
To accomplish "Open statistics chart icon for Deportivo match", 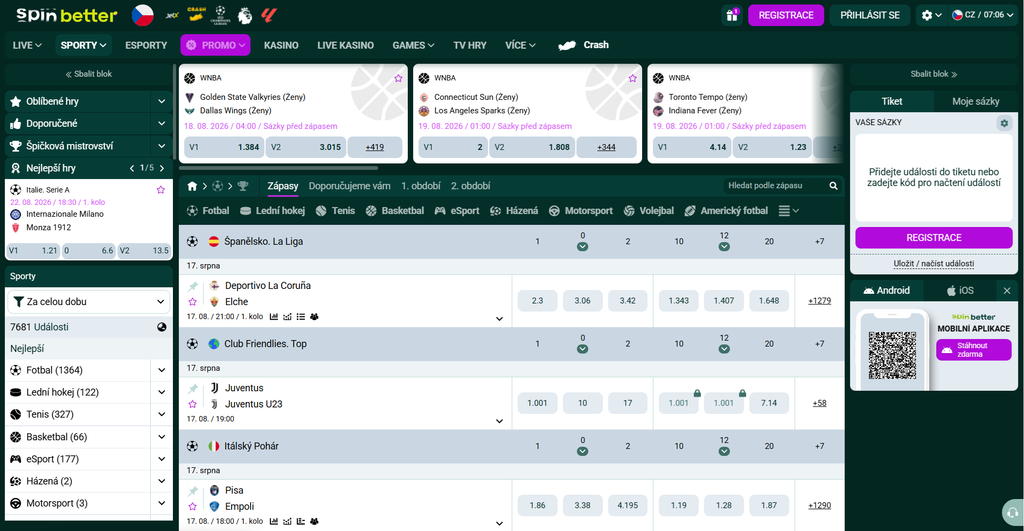I will tap(274, 317).
